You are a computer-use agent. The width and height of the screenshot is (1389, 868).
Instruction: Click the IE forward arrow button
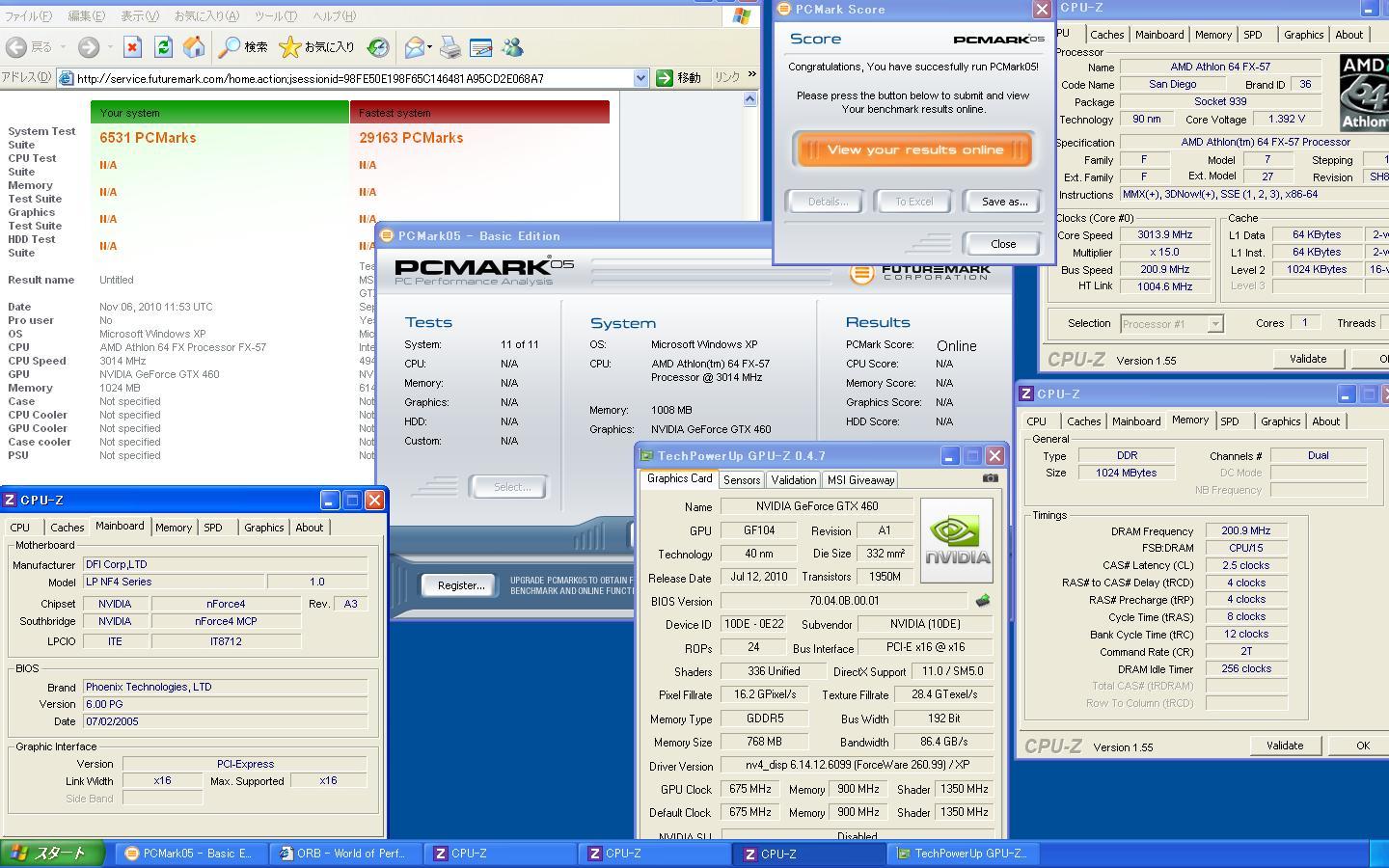pos(89,47)
